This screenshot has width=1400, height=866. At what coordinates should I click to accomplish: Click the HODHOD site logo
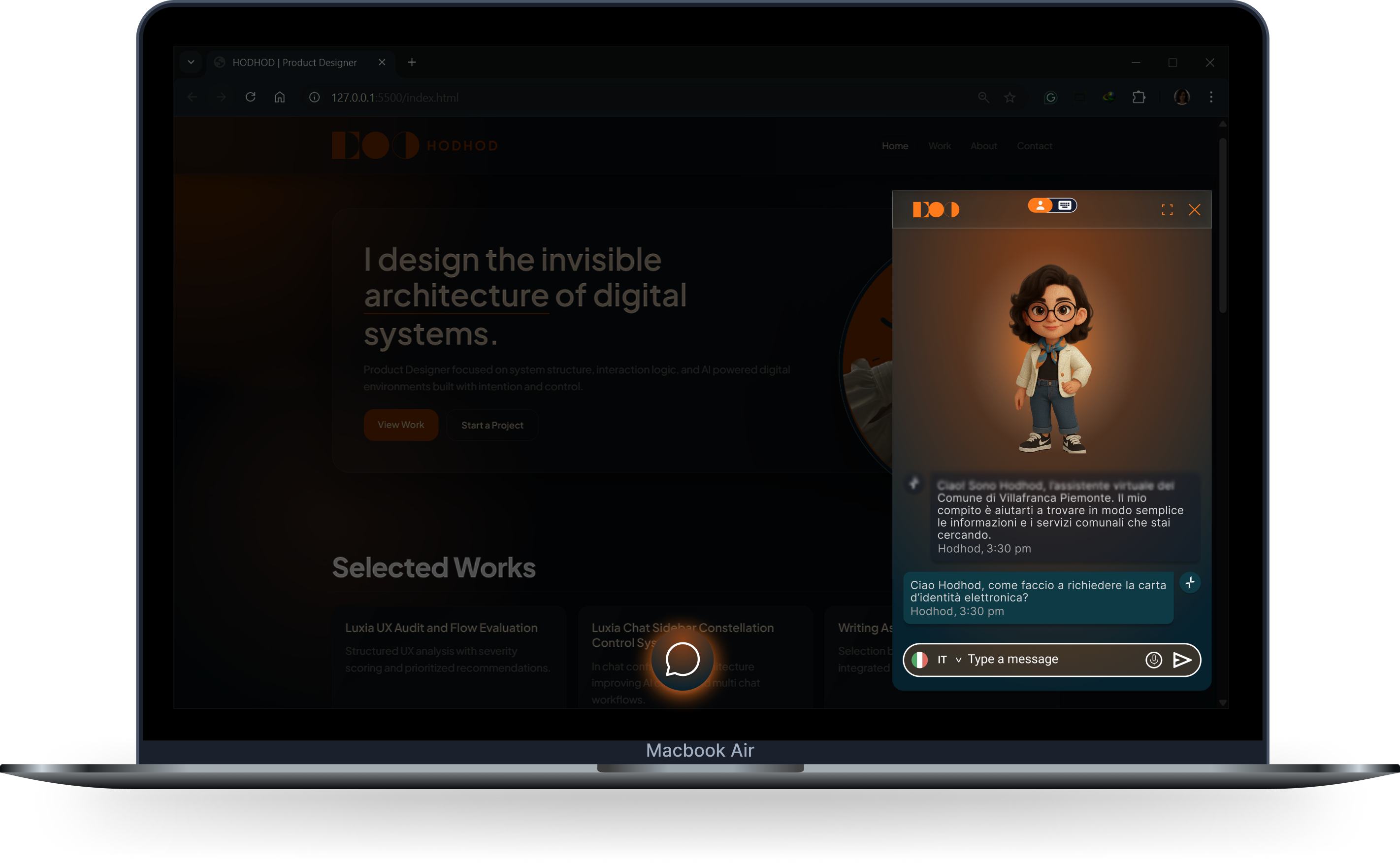point(415,145)
